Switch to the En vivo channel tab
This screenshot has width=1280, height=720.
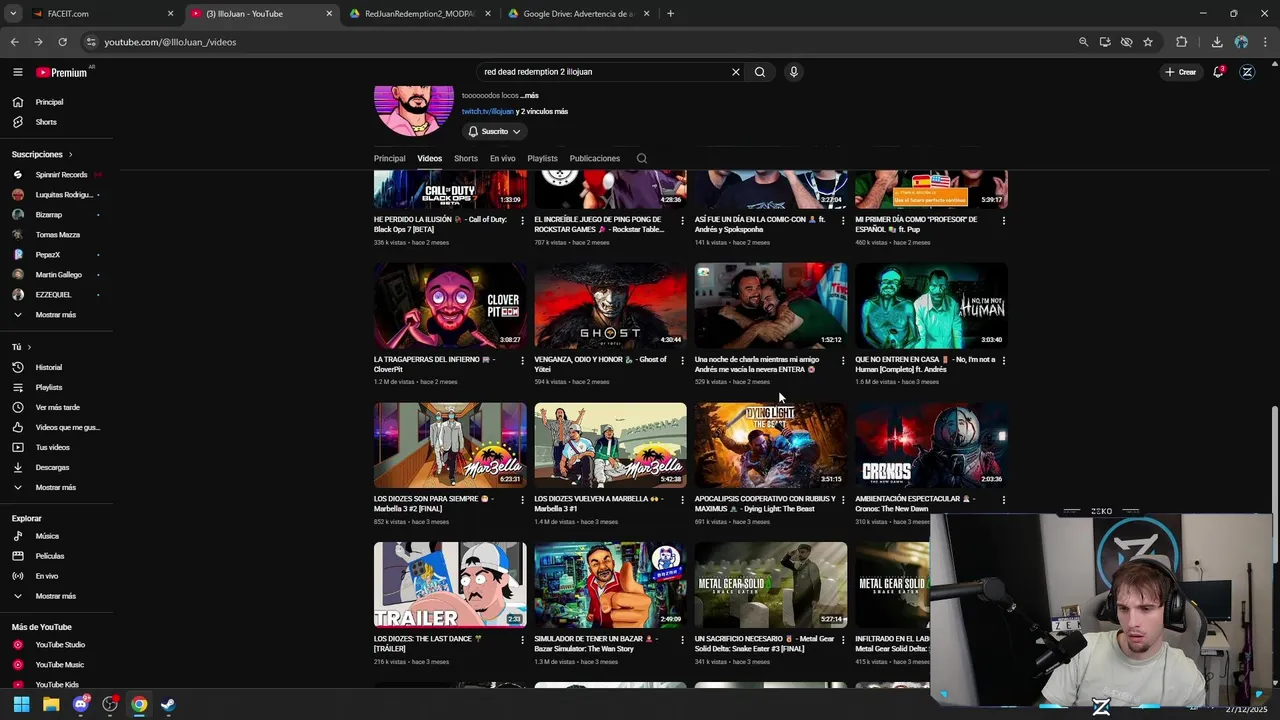502,158
